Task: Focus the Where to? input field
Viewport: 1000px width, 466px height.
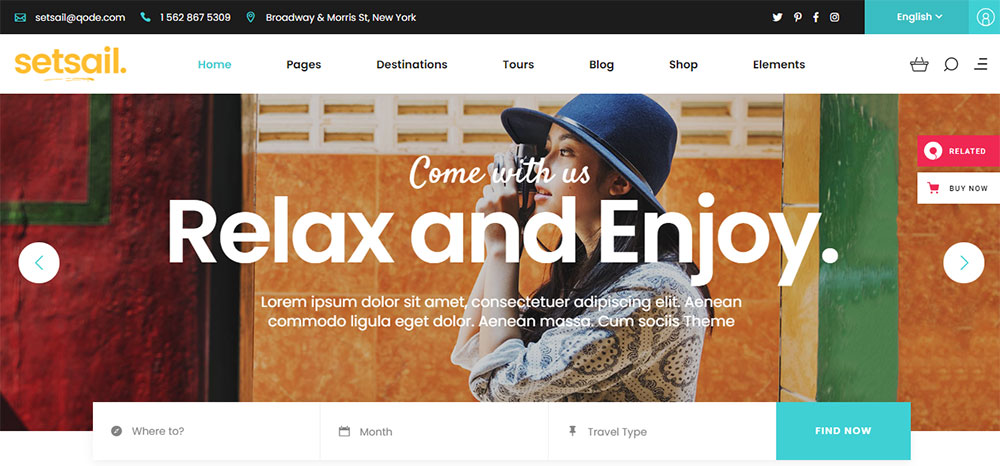Action: pyautogui.click(x=206, y=432)
